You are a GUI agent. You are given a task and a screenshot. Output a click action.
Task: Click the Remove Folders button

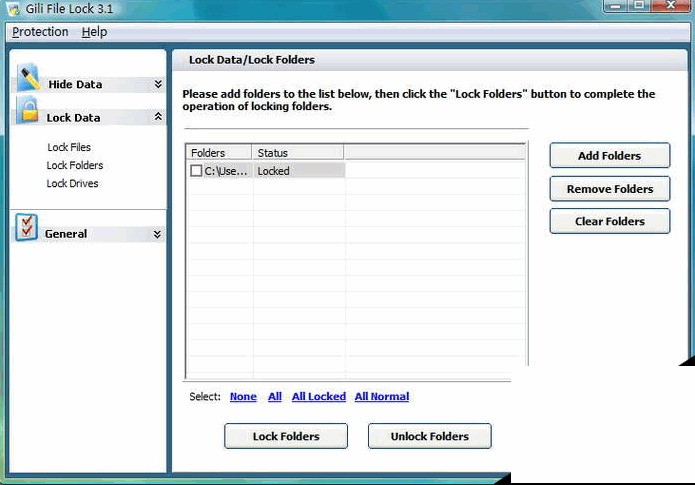[609, 189]
